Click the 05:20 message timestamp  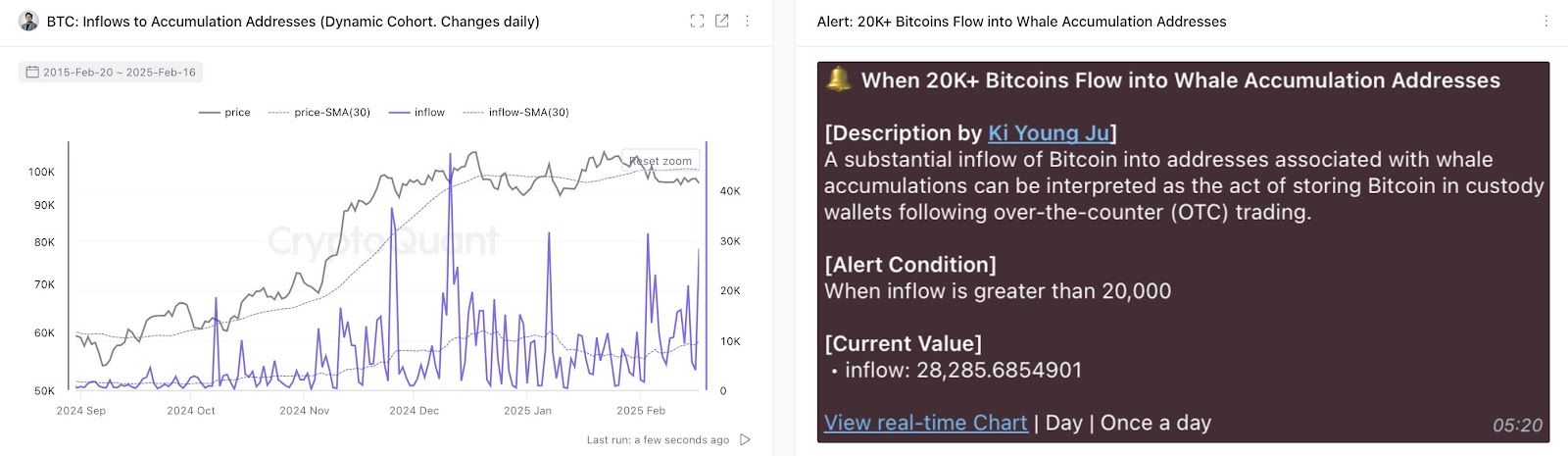tap(1517, 425)
